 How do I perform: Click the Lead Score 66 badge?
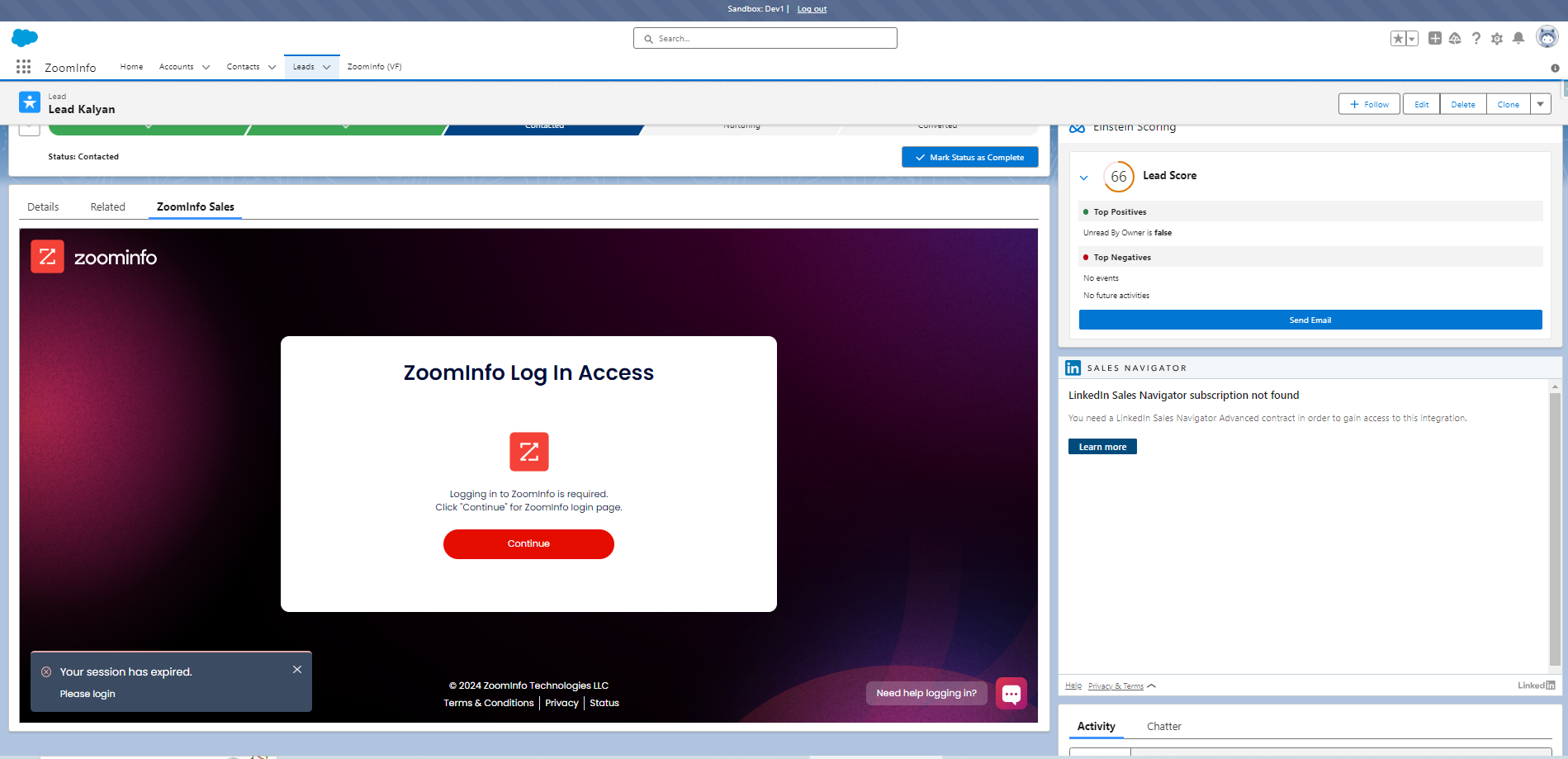tap(1119, 177)
